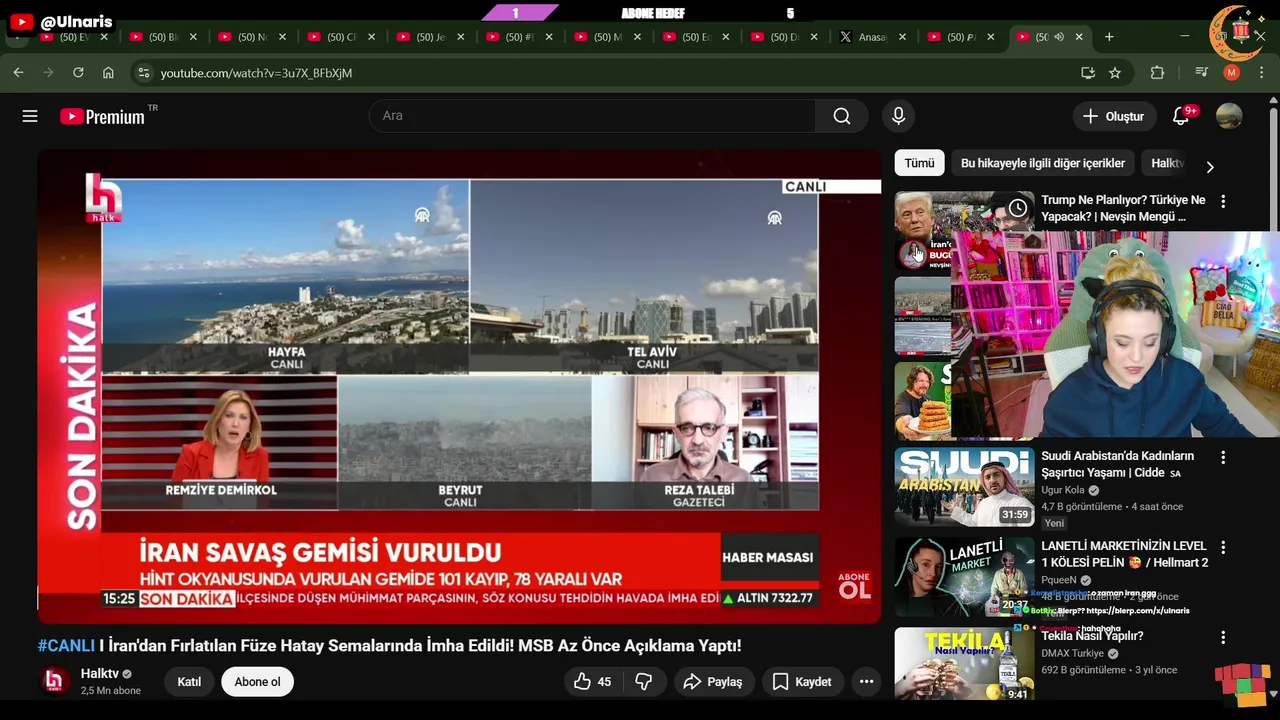Open the account avatar menu in YouTube
This screenshot has height=720, width=1280.
tap(1229, 116)
